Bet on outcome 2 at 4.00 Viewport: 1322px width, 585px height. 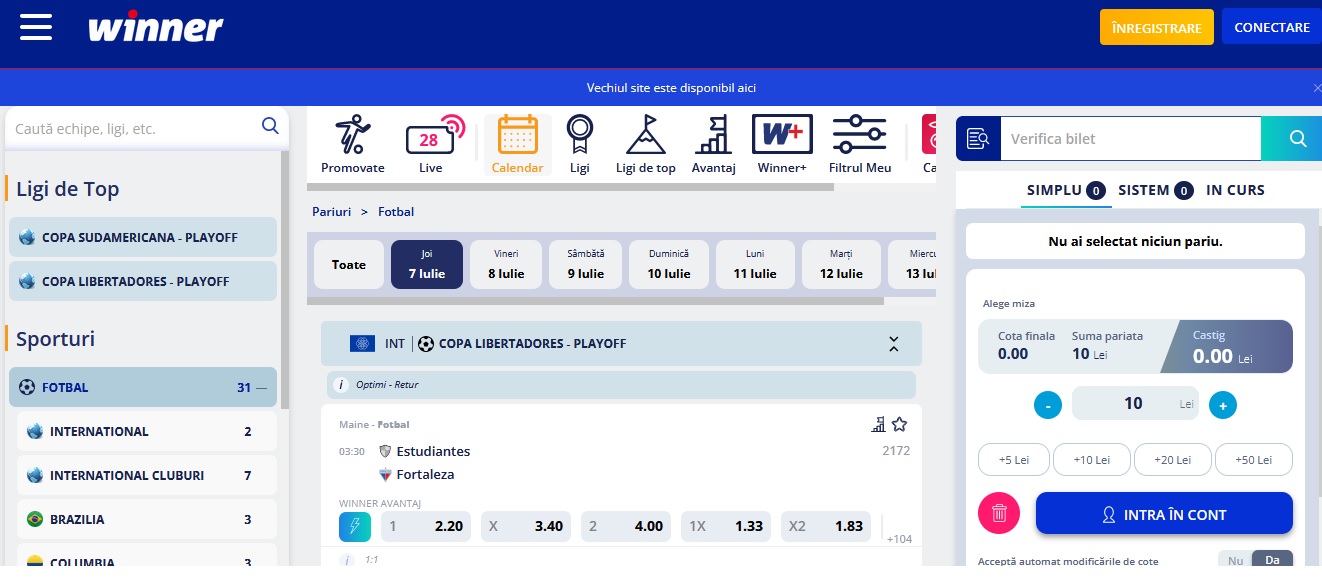627,526
